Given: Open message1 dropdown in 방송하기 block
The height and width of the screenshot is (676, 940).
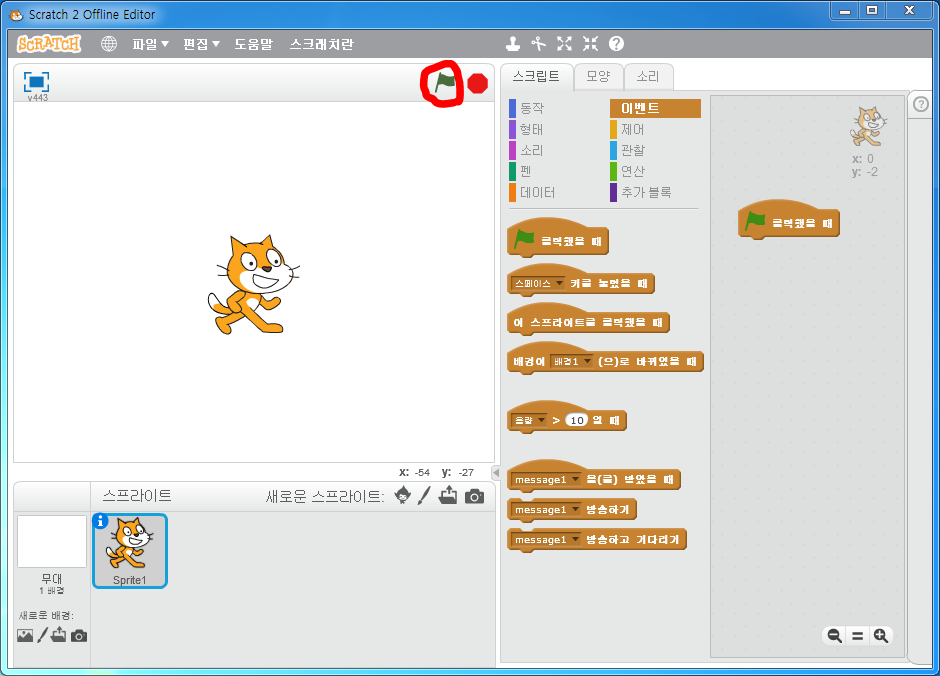Looking at the screenshot, I should click(546, 509).
